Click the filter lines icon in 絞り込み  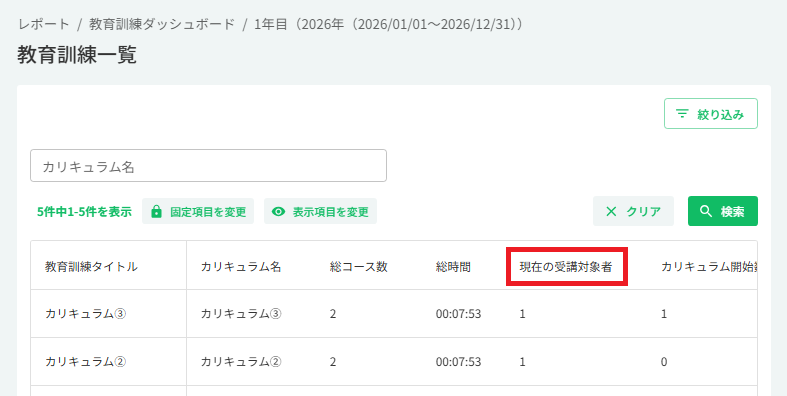pos(682,114)
